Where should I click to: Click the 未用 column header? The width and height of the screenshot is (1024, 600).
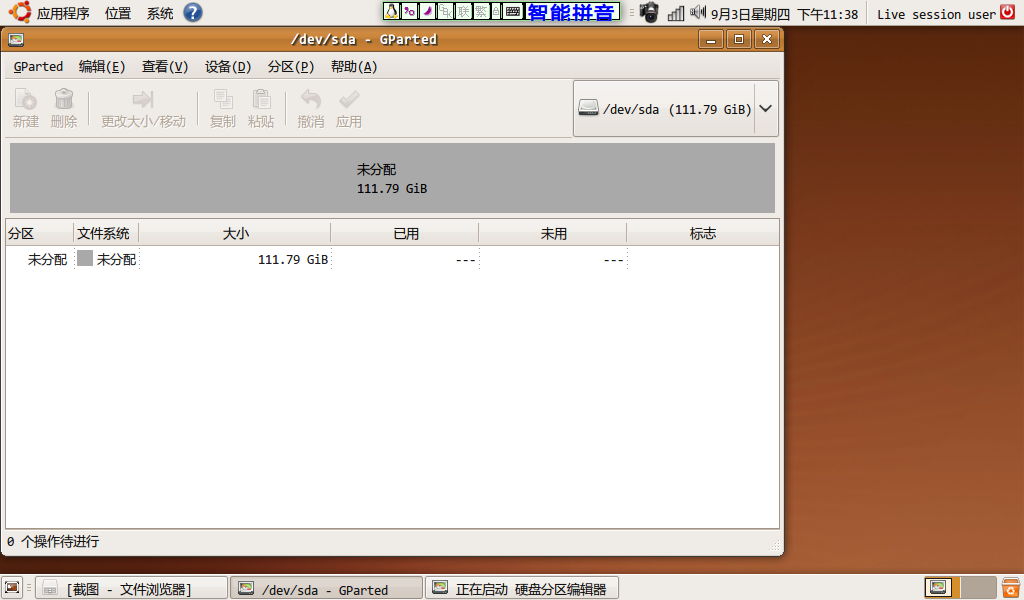tap(553, 233)
